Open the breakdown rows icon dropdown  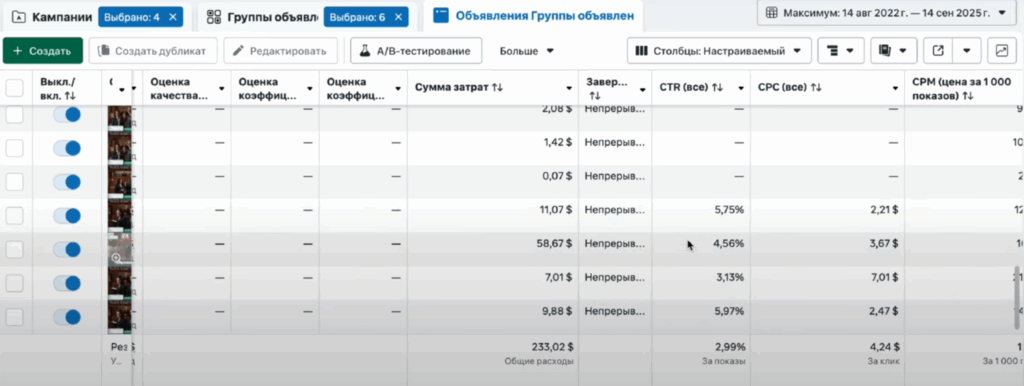pyautogui.click(x=840, y=51)
